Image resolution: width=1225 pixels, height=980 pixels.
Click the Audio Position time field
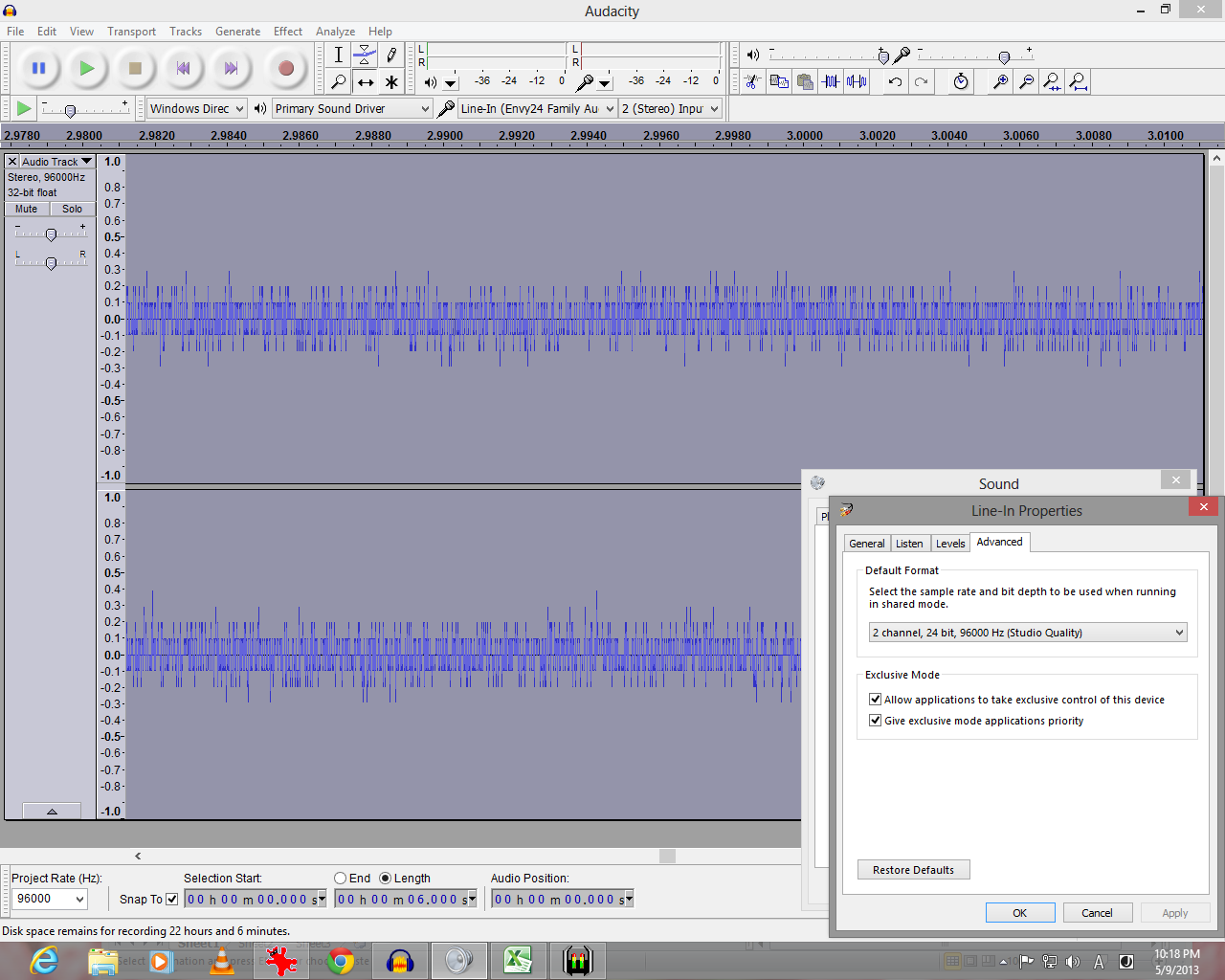click(x=563, y=900)
